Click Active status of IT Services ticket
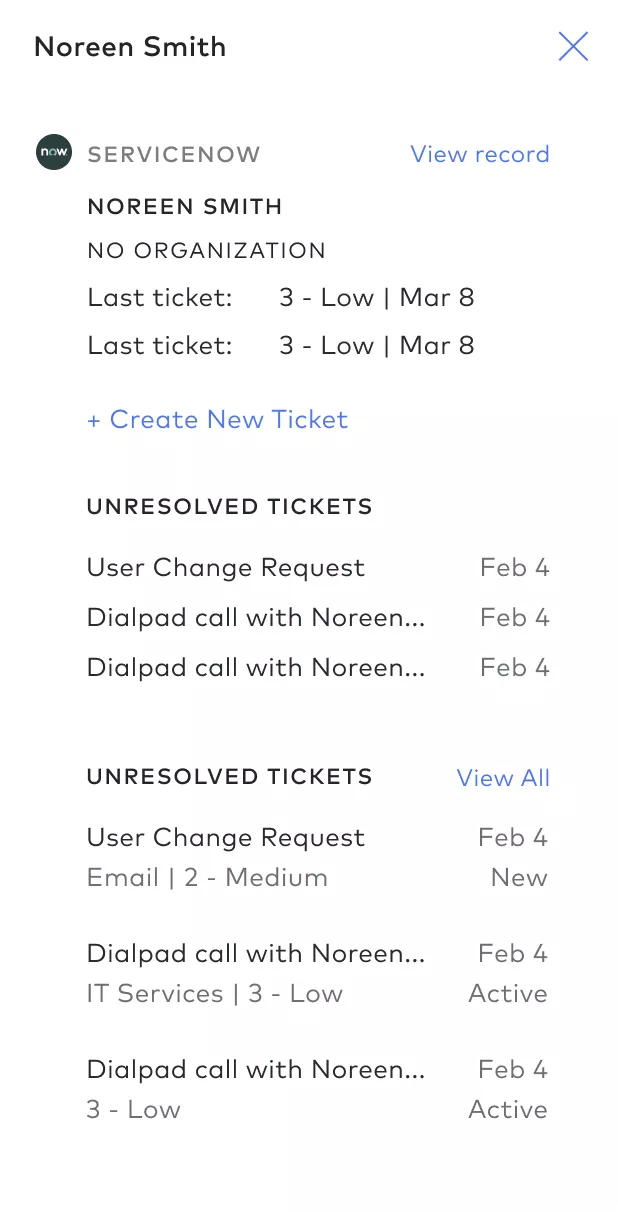The width and height of the screenshot is (618, 1212). coord(508,994)
